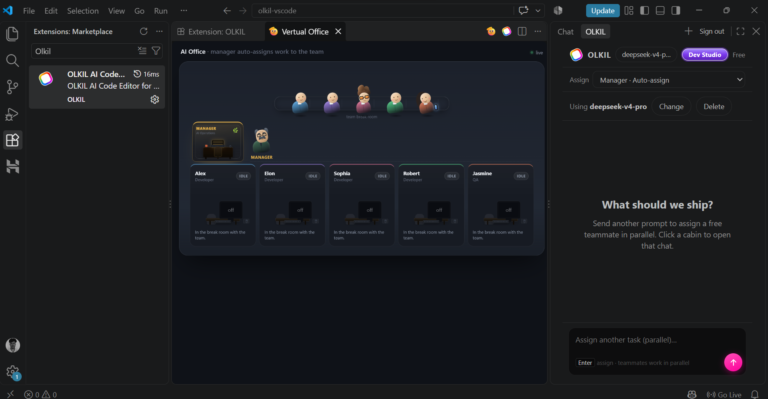768x399 pixels.
Task: Open editor more actions ellipsis
Action: tap(538, 31)
